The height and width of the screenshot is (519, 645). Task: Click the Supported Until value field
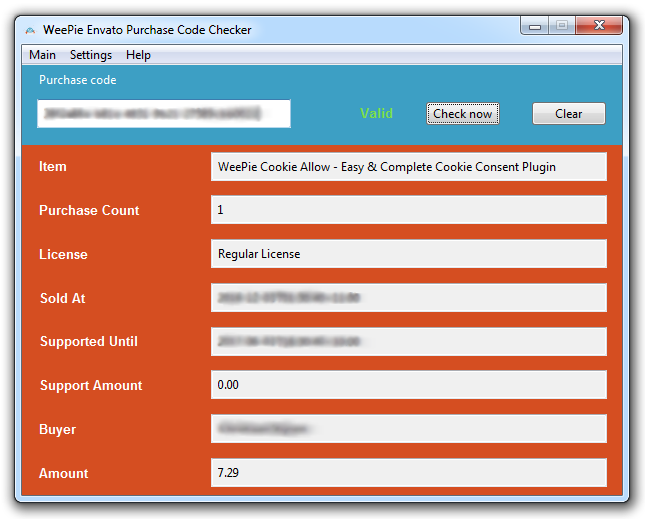coord(408,341)
